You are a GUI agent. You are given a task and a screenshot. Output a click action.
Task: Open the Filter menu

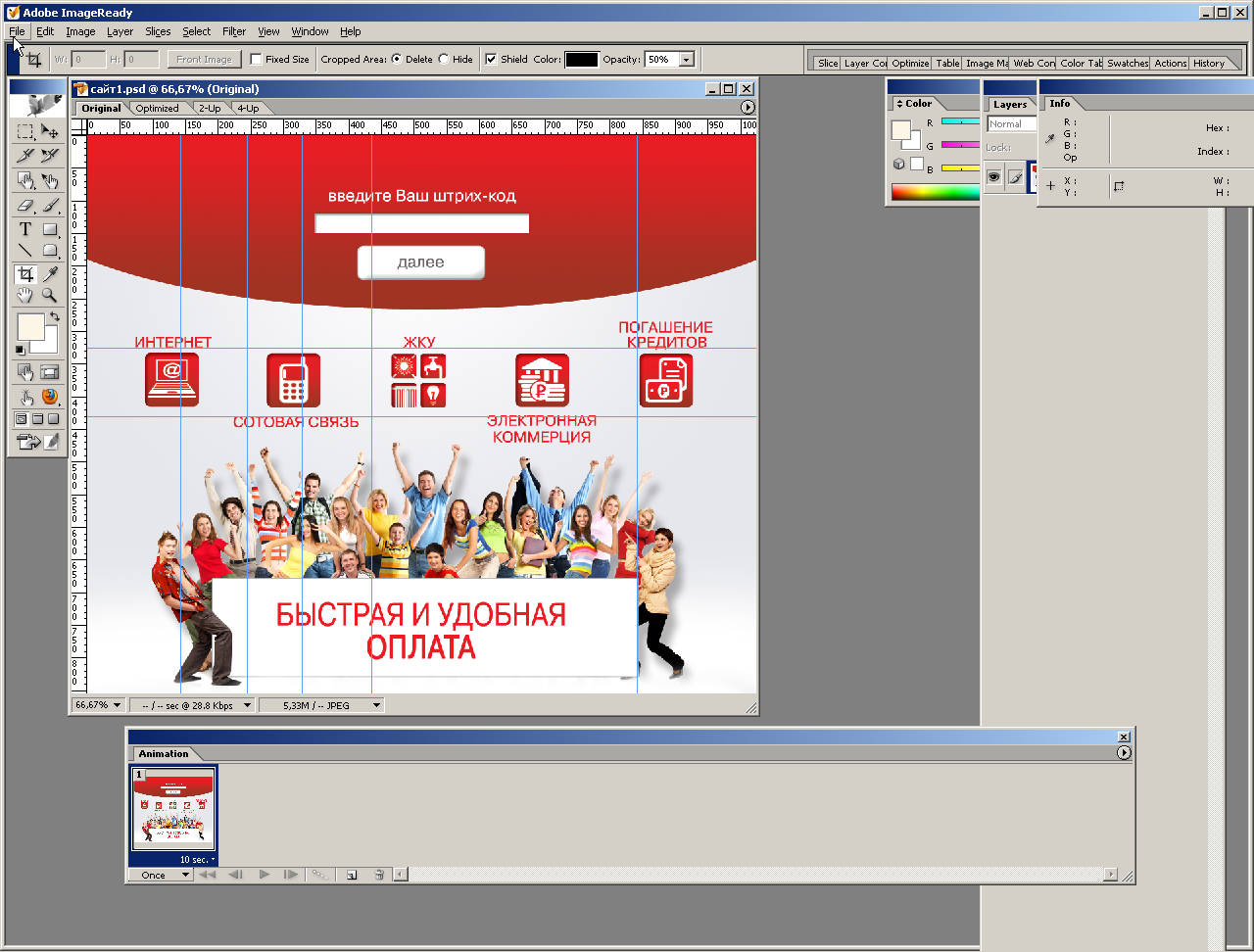click(234, 31)
